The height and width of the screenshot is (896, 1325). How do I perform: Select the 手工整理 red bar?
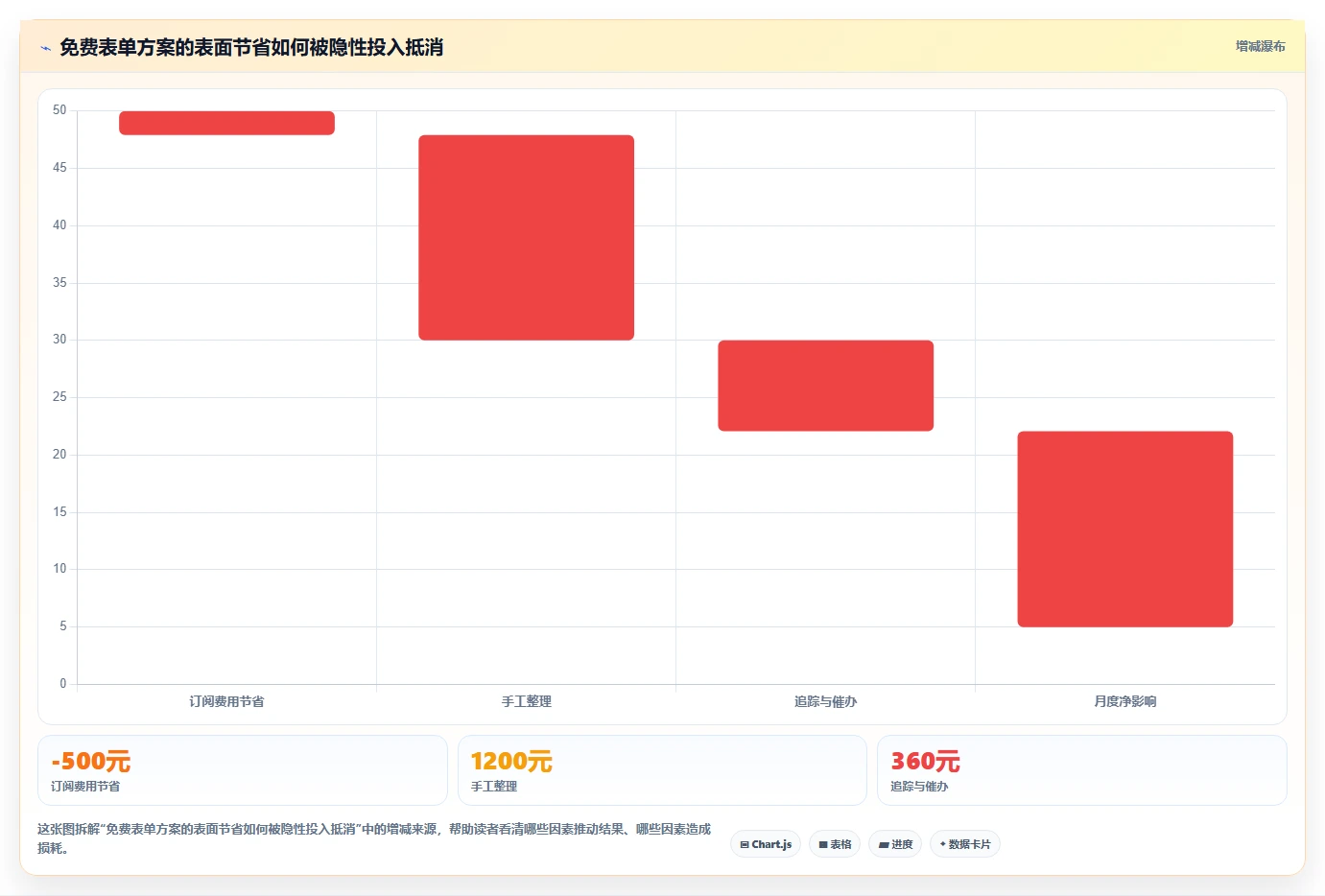click(526, 238)
